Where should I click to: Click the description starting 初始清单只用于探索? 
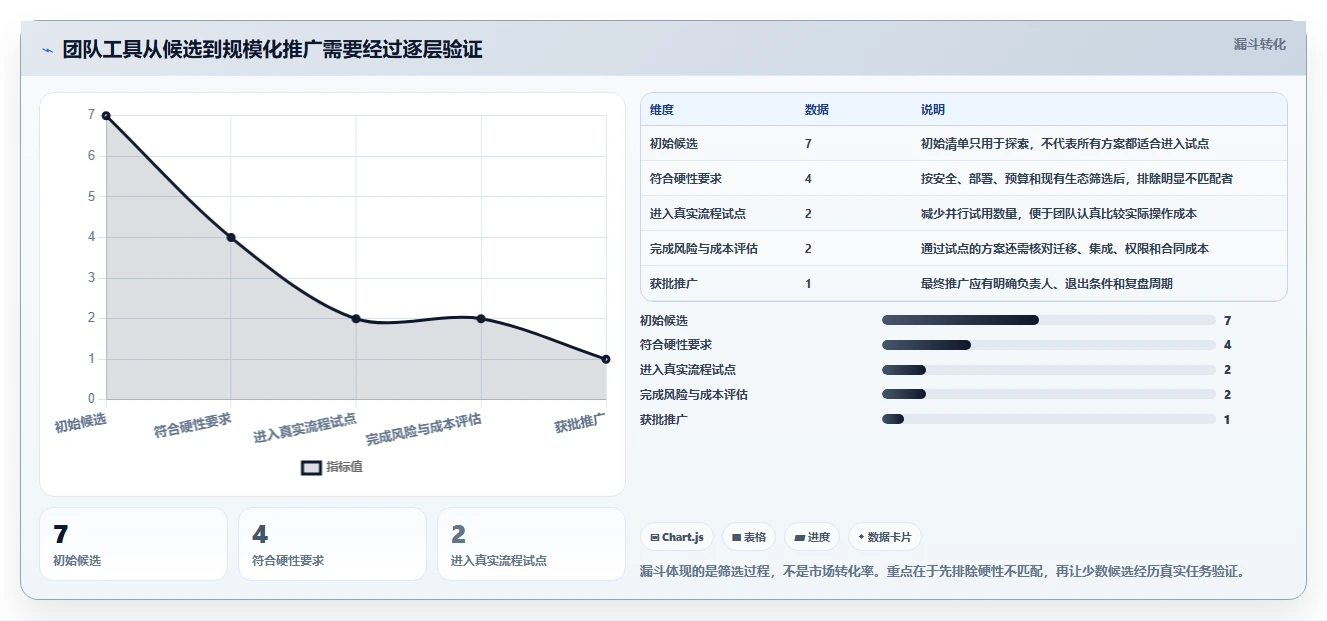(1065, 144)
